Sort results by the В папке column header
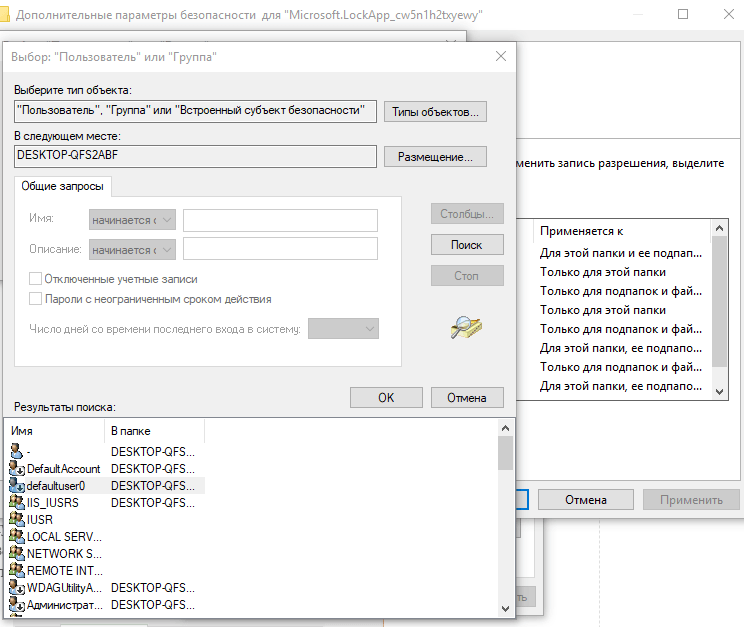Screen dimensions: 744x627 154,431
